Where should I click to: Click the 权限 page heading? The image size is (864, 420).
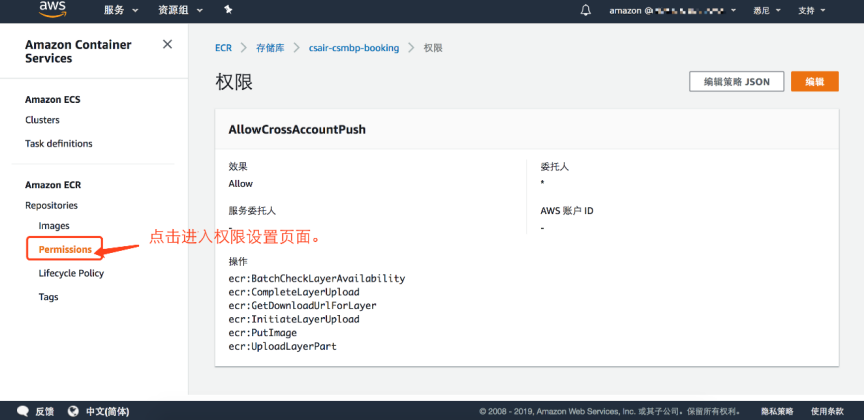(x=234, y=82)
